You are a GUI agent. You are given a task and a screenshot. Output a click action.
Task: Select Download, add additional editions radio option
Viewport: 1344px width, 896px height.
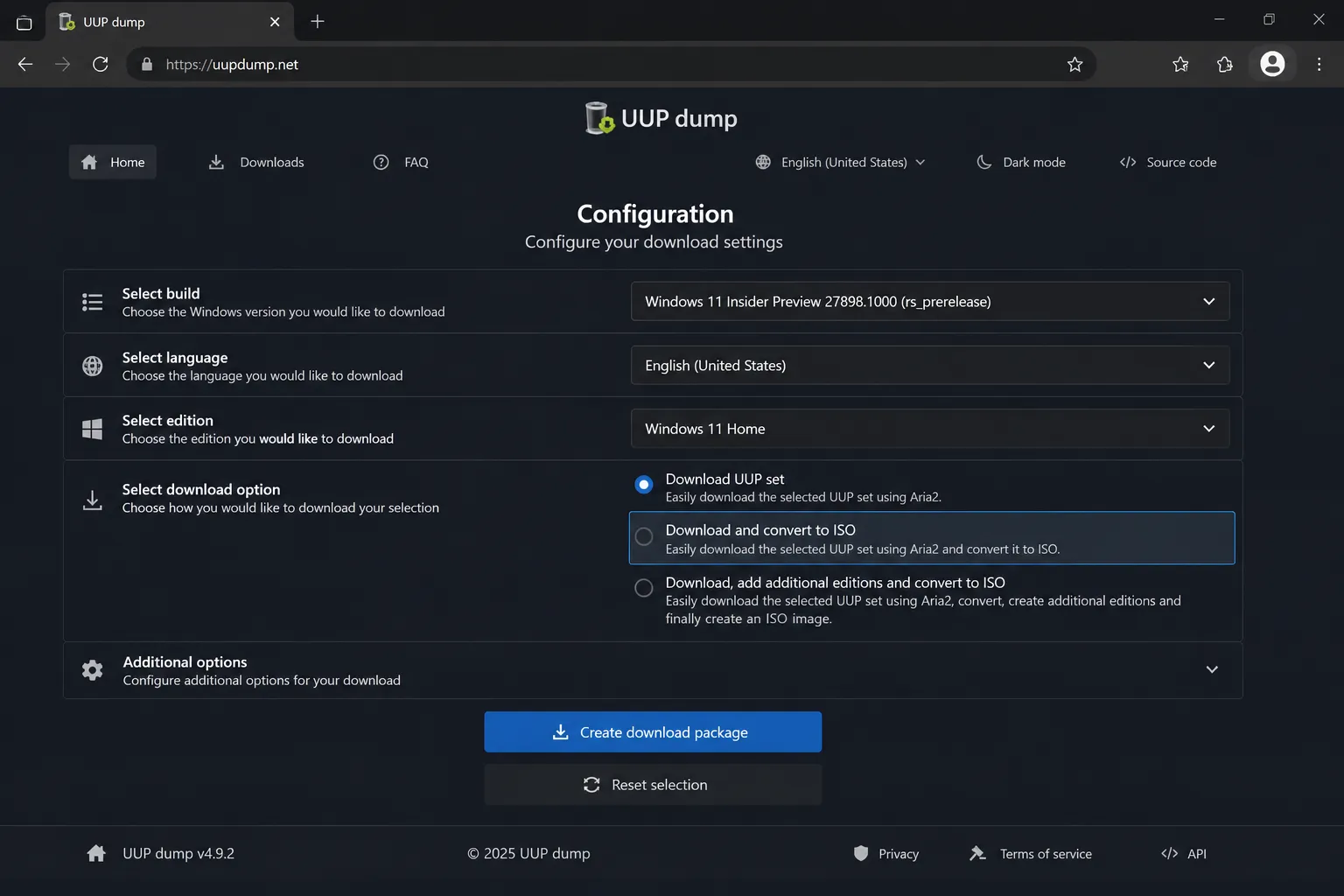pos(644,588)
